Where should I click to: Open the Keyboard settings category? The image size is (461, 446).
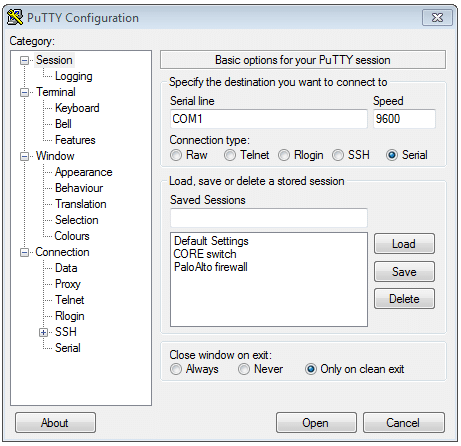click(x=77, y=108)
